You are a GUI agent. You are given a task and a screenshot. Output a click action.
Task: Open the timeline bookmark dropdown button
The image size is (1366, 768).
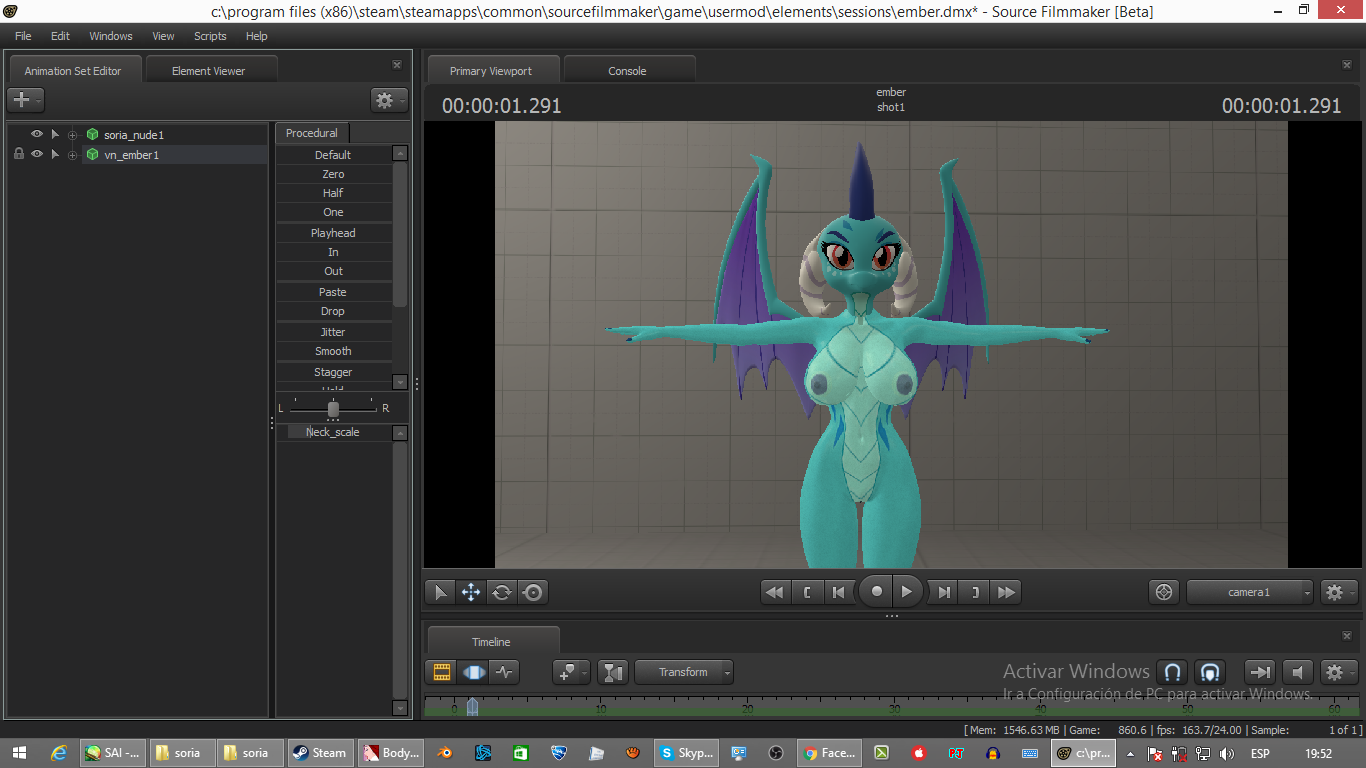[571, 672]
